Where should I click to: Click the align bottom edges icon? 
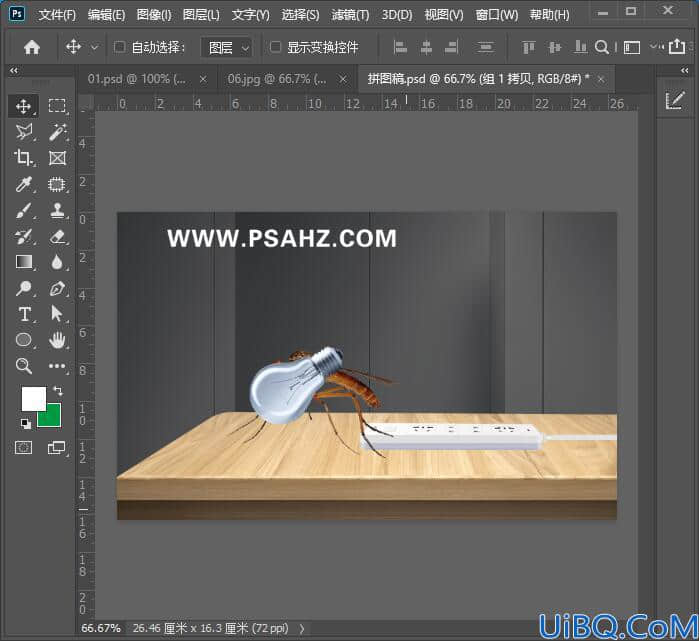580,47
